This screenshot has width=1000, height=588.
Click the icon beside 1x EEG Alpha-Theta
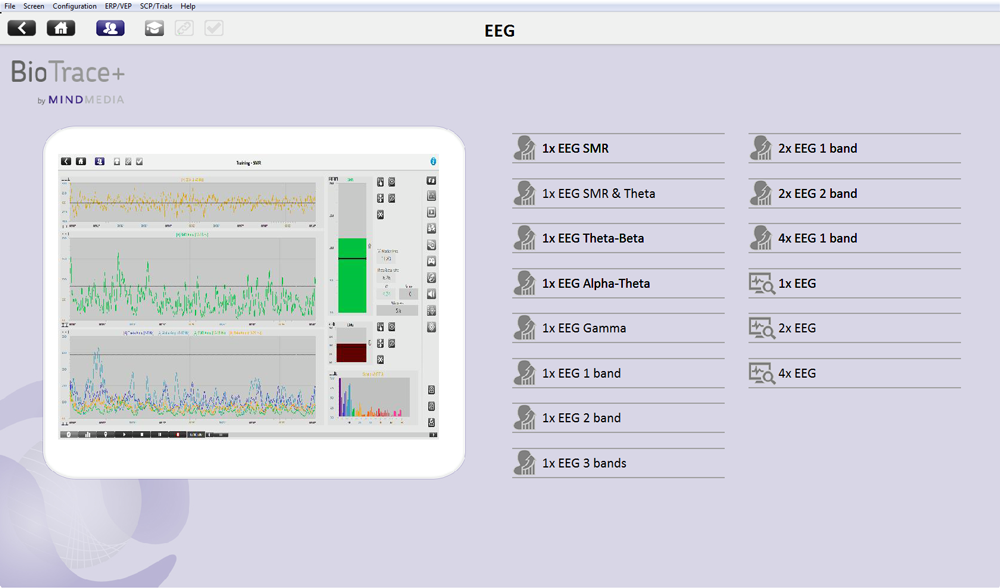(x=525, y=283)
